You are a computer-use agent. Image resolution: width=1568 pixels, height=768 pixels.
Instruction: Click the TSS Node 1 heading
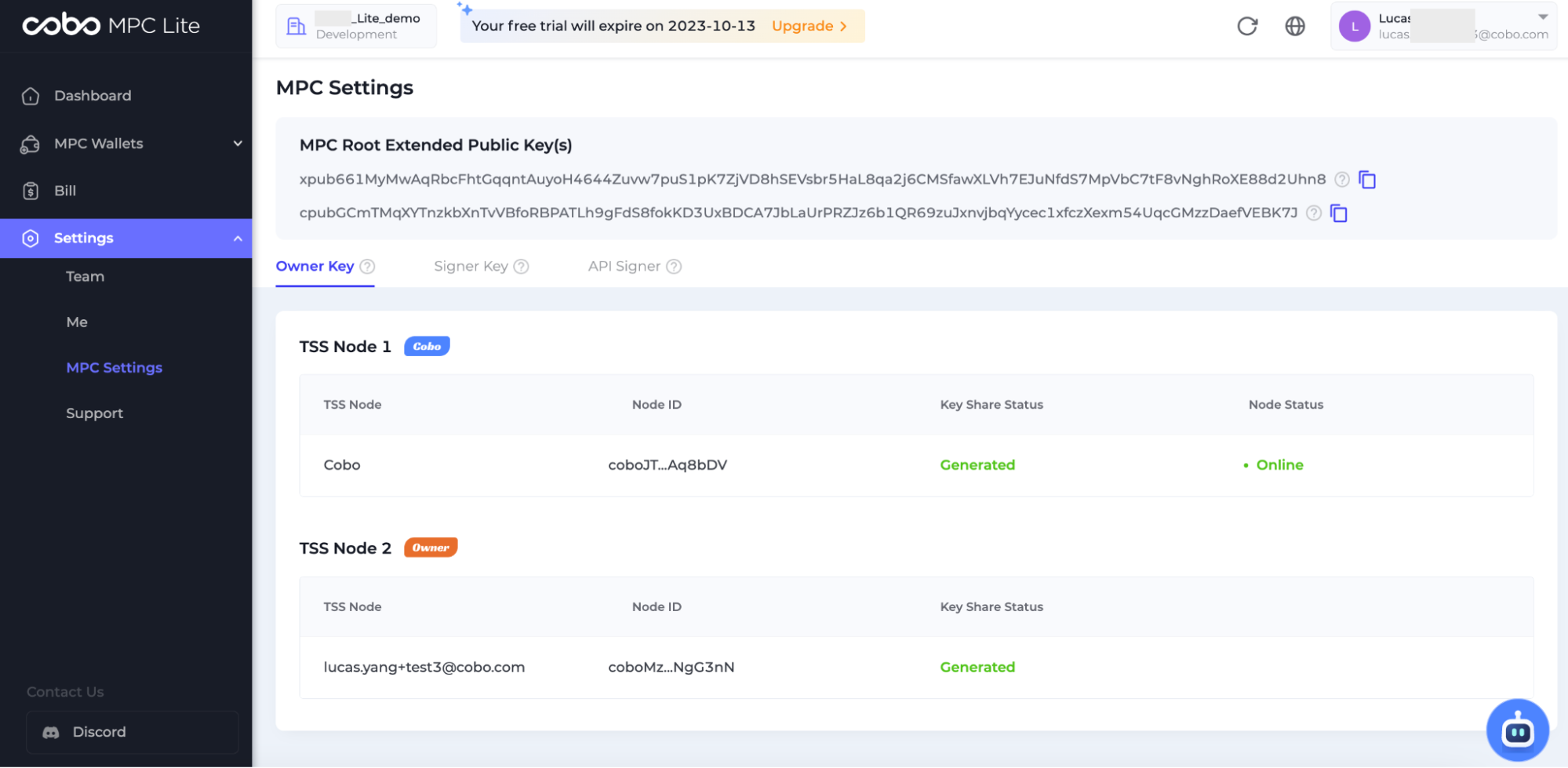pos(345,347)
